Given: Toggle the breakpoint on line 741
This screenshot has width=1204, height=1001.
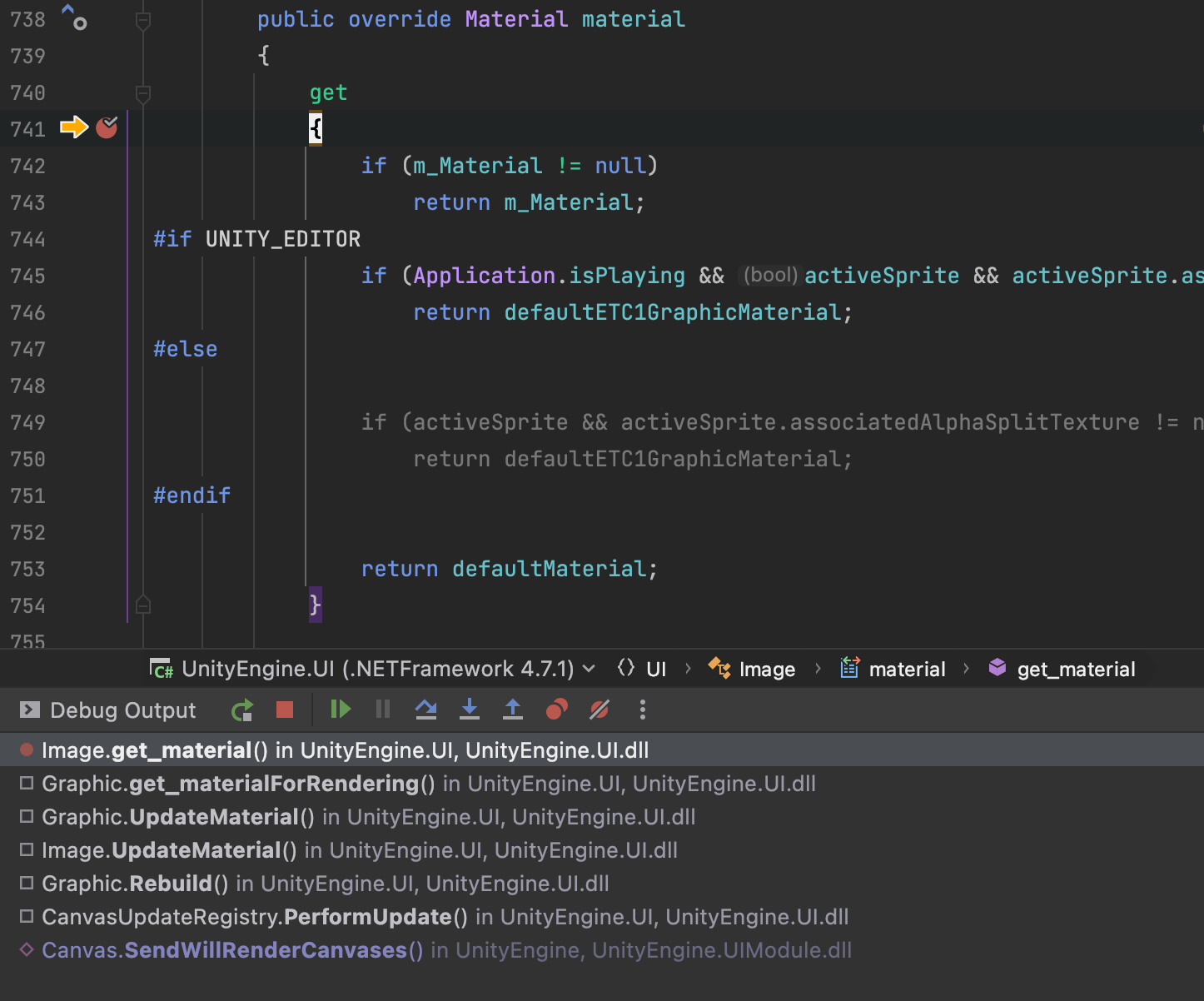Looking at the screenshot, I should click(107, 127).
